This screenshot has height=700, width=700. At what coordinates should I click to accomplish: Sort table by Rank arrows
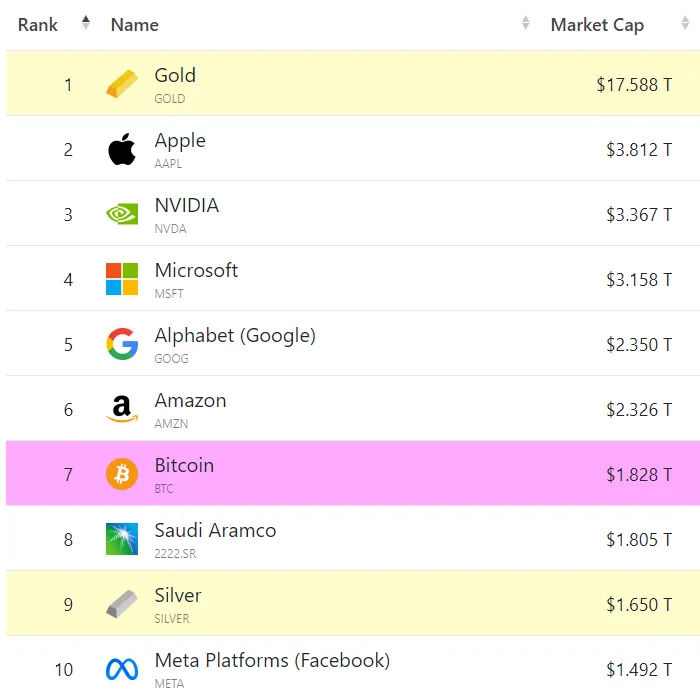click(86, 23)
